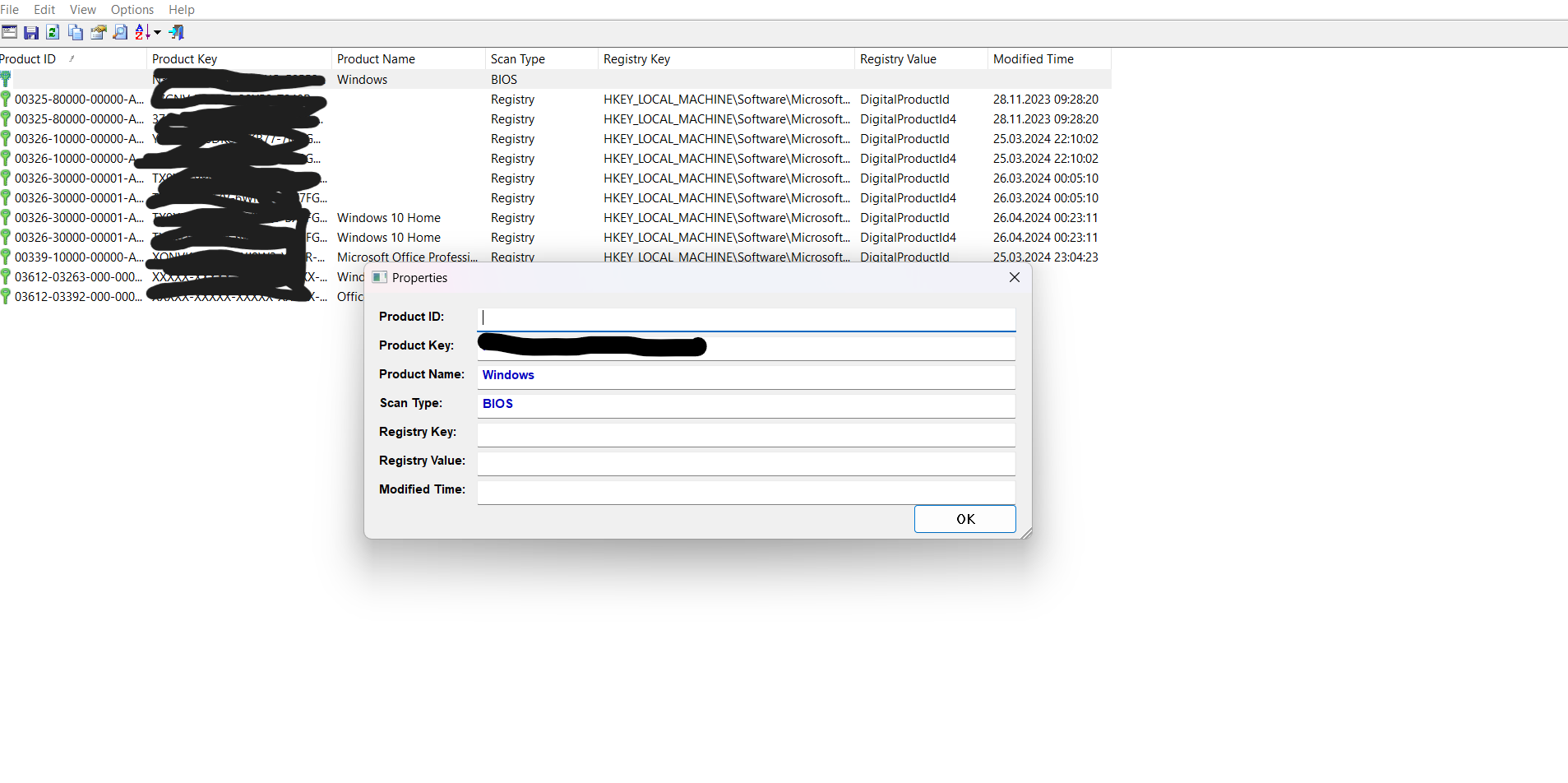This screenshot has width=1568, height=783.
Task: Sort by the Product Key column header
Action: click(x=239, y=59)
